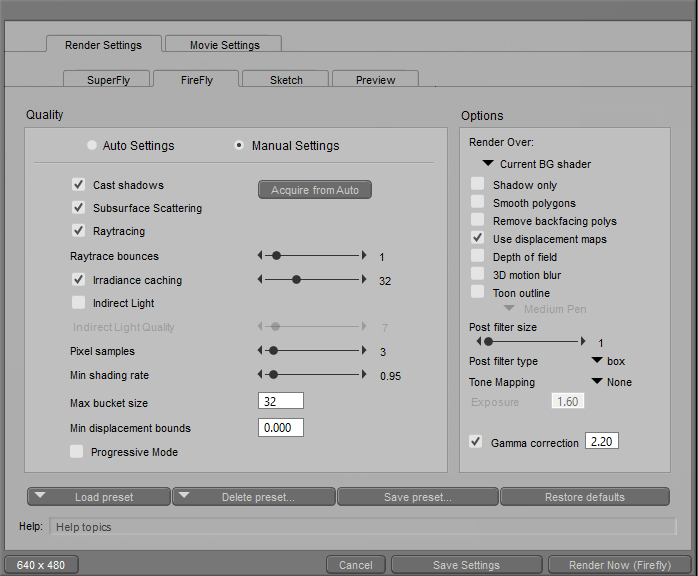Switch to the Render Settings tab
Image resolution: width=698 pixels, height=576 pixels.
click(104, 45)
